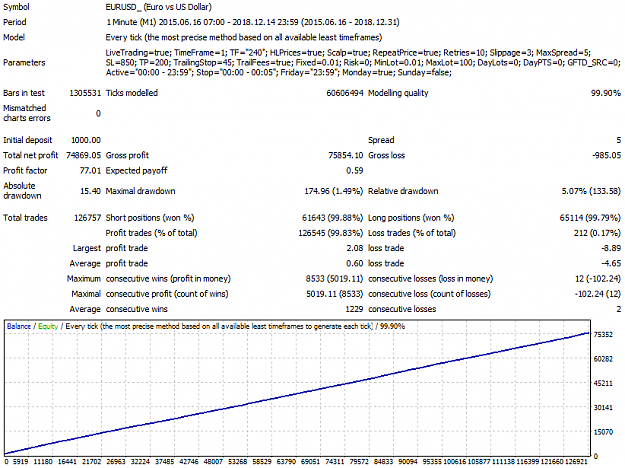
Task: Click the 'Modelling quality' label
Action: coord(398,93)
